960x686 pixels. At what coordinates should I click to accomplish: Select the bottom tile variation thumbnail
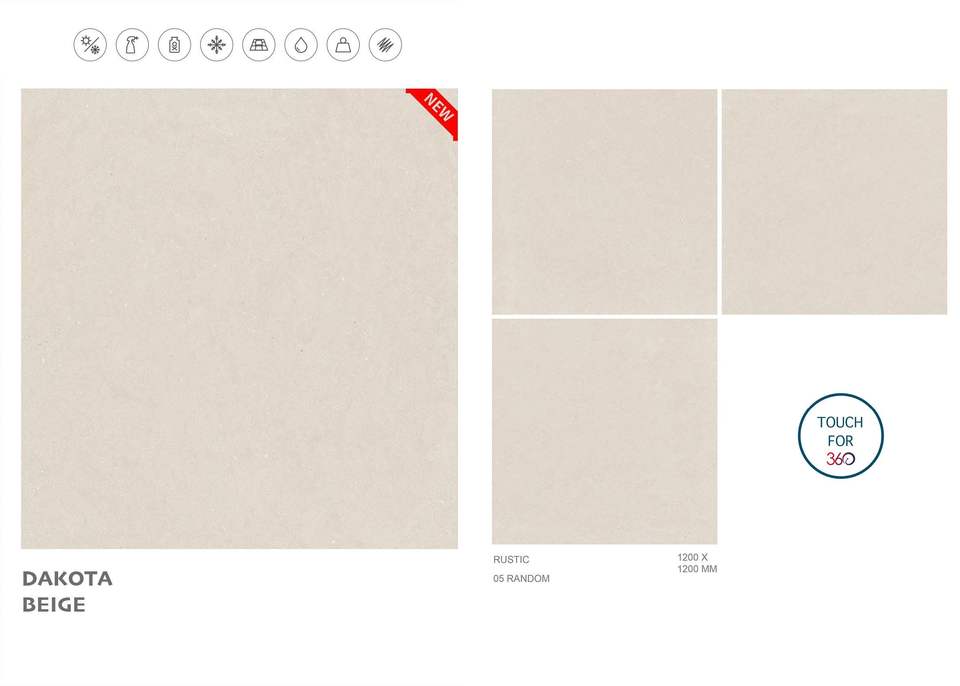604,431
